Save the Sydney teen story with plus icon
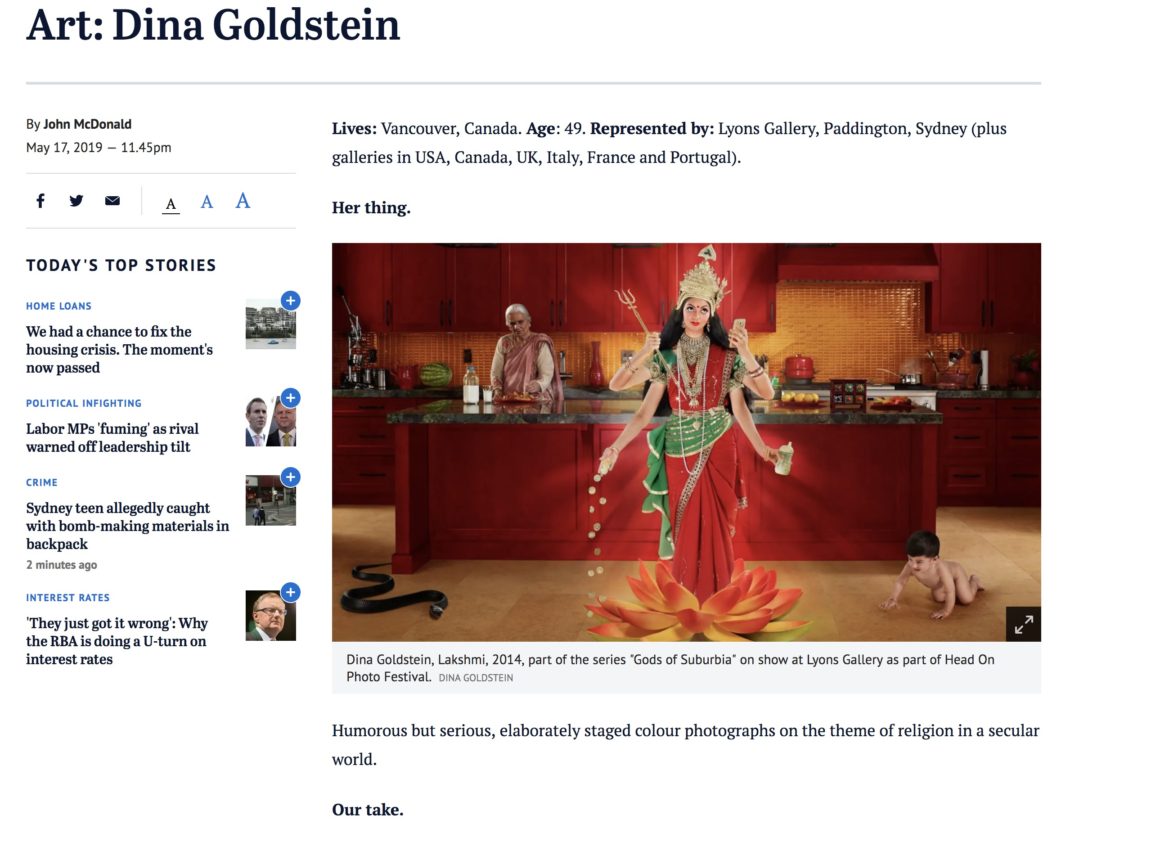 (291, 477)
